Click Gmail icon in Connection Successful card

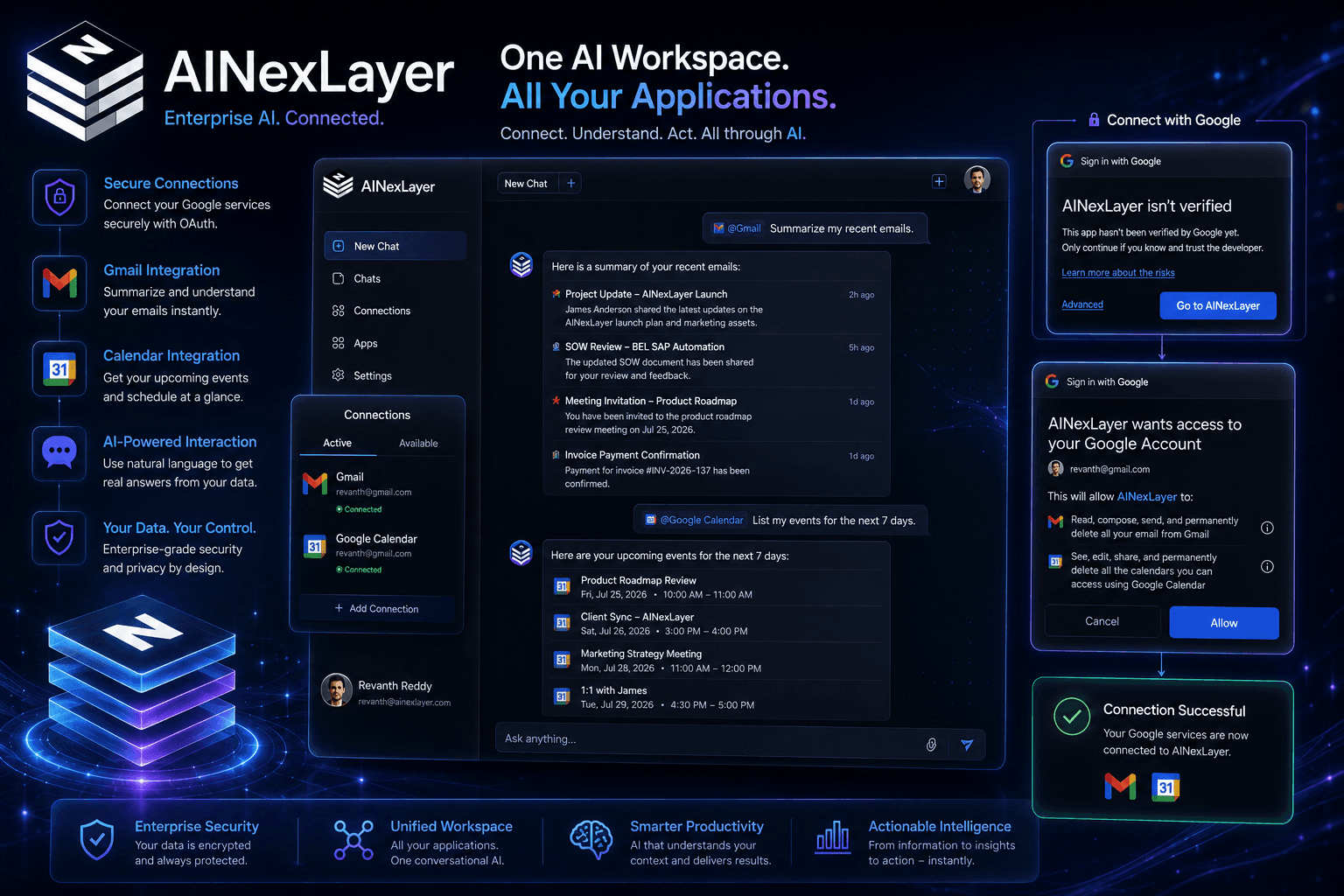1120,787
